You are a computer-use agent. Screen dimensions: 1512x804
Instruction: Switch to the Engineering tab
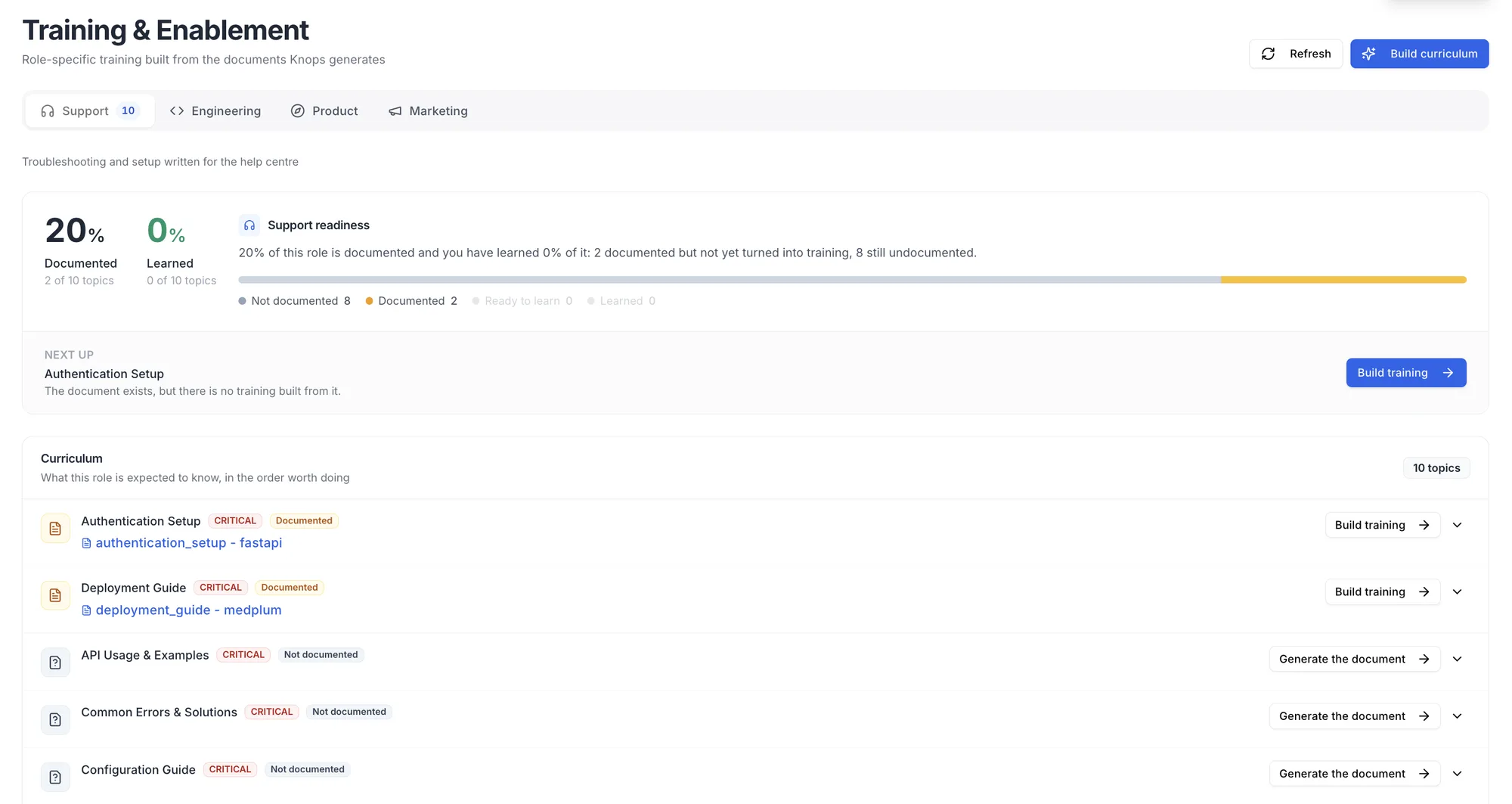pyautogui.click(x=215, y=111)
